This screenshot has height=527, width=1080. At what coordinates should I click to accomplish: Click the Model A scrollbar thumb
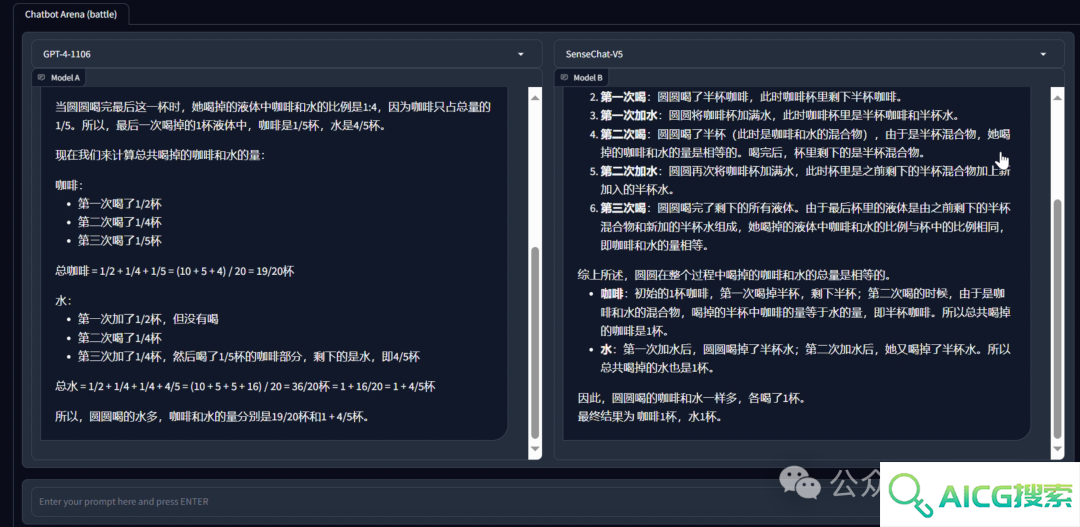(535, 341)
